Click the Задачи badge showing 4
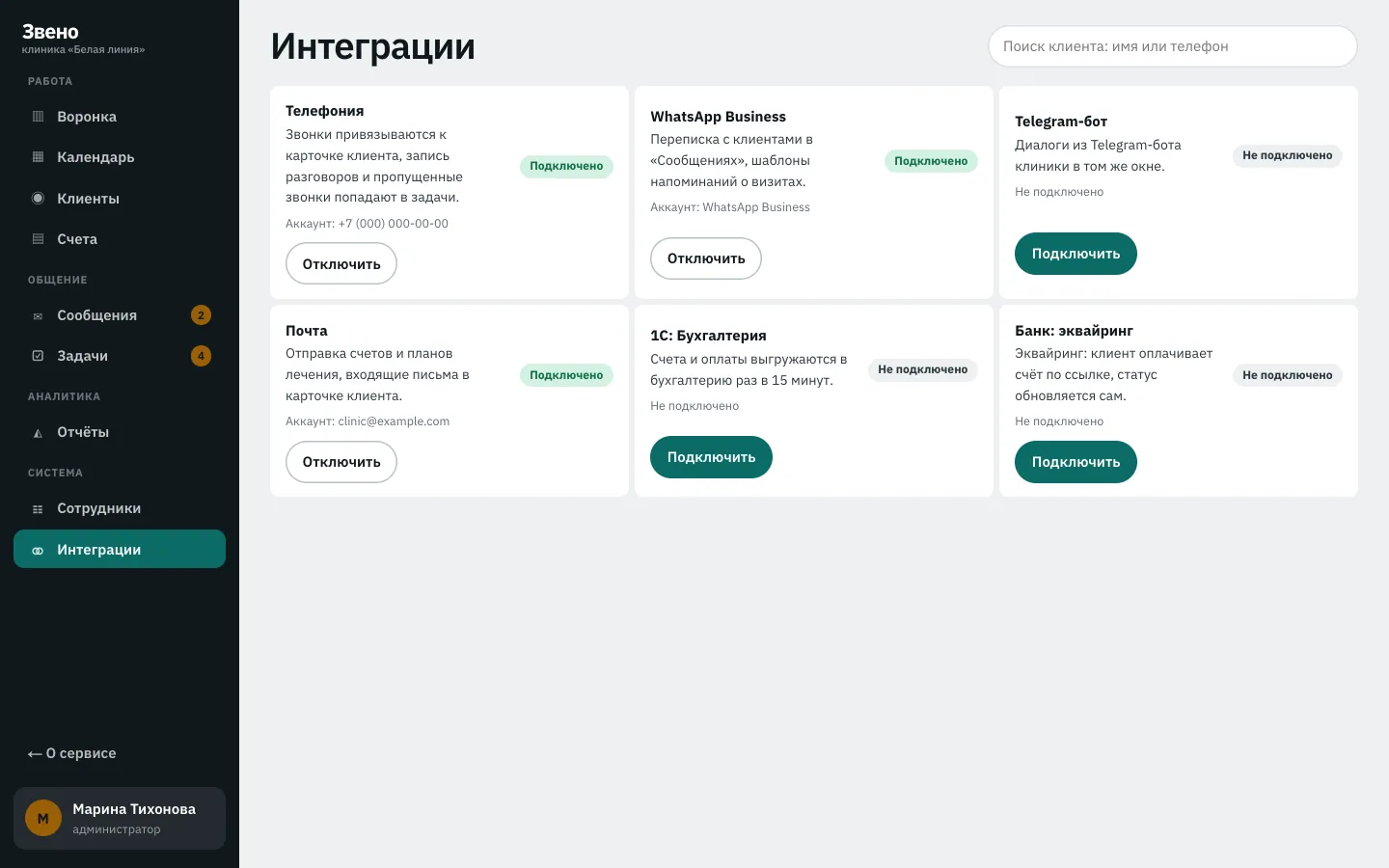1389x868 pixels. coord(201,356)
